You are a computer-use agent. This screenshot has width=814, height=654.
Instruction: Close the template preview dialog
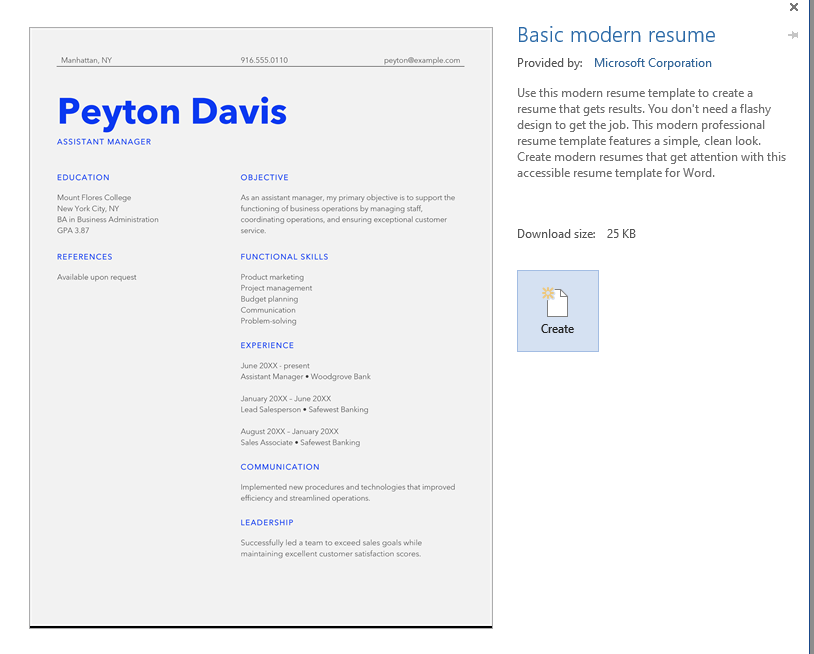point(794,7)
